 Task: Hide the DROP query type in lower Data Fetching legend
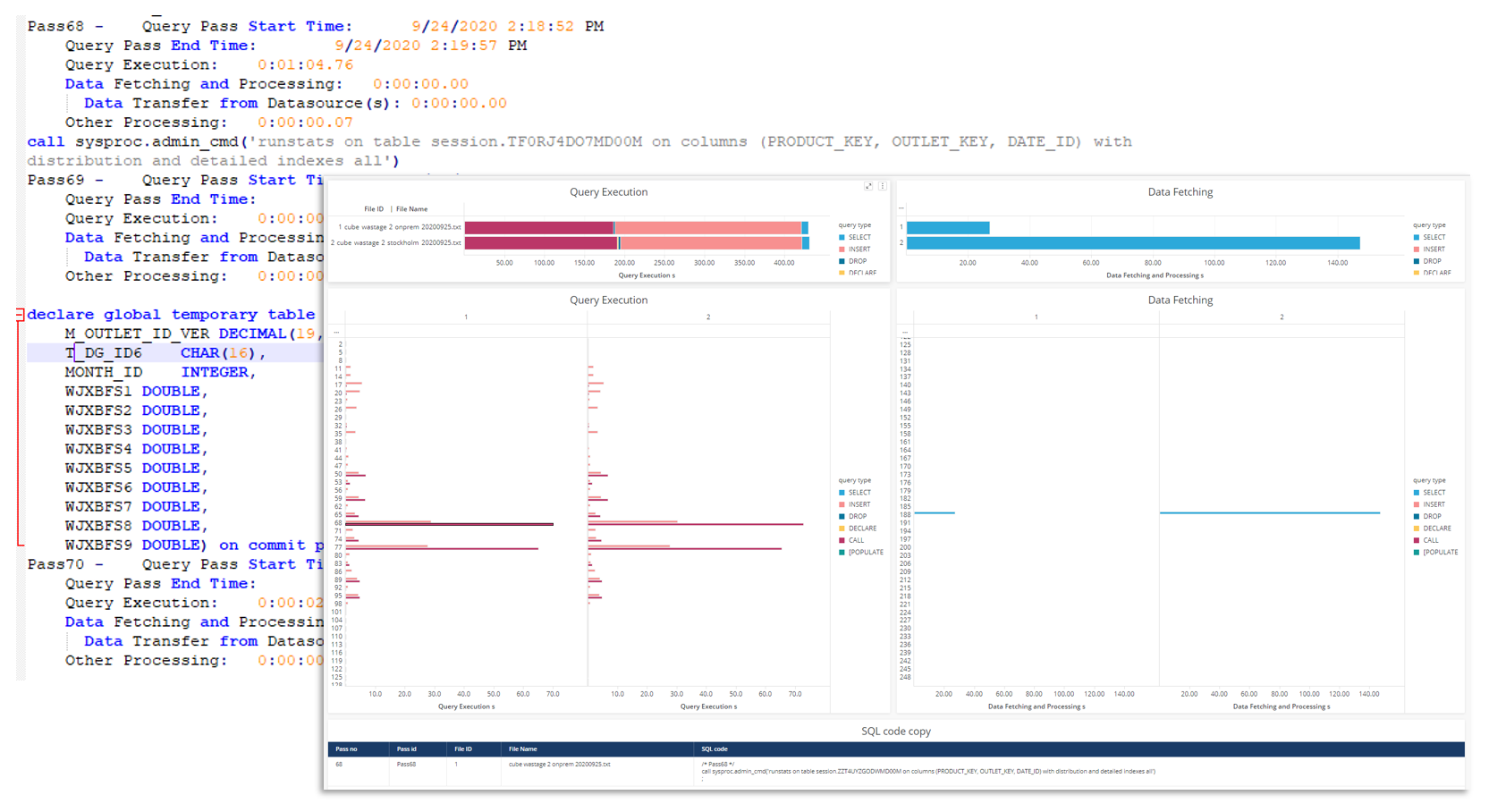click(x=1417, y=516)
